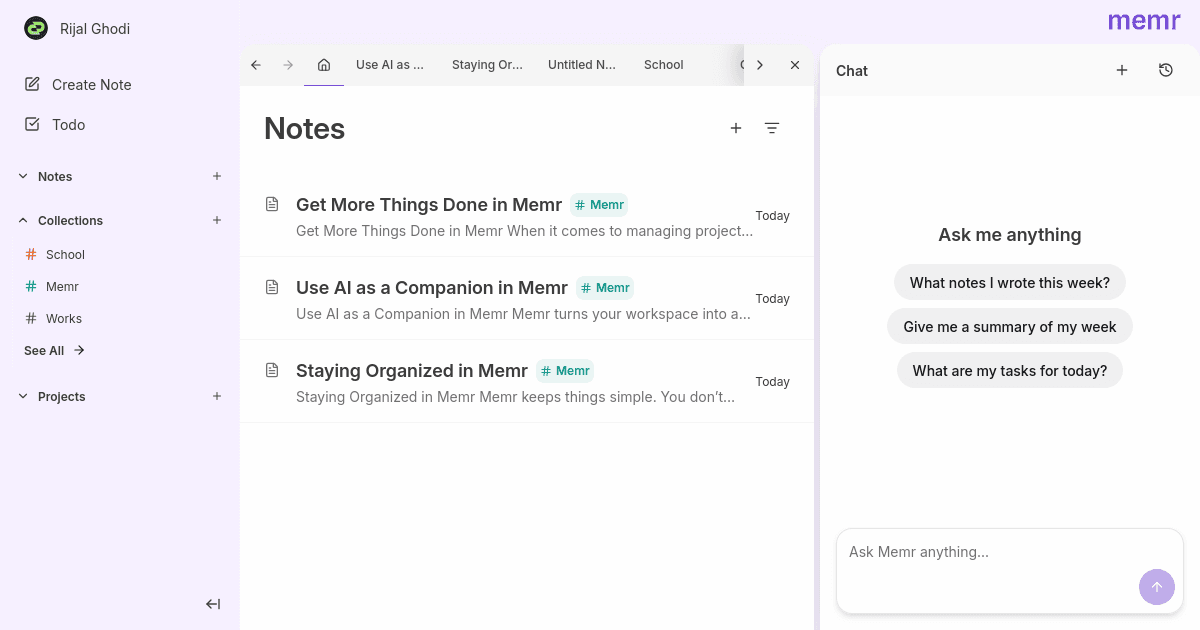Collapse the Collections section

point(24,220)
